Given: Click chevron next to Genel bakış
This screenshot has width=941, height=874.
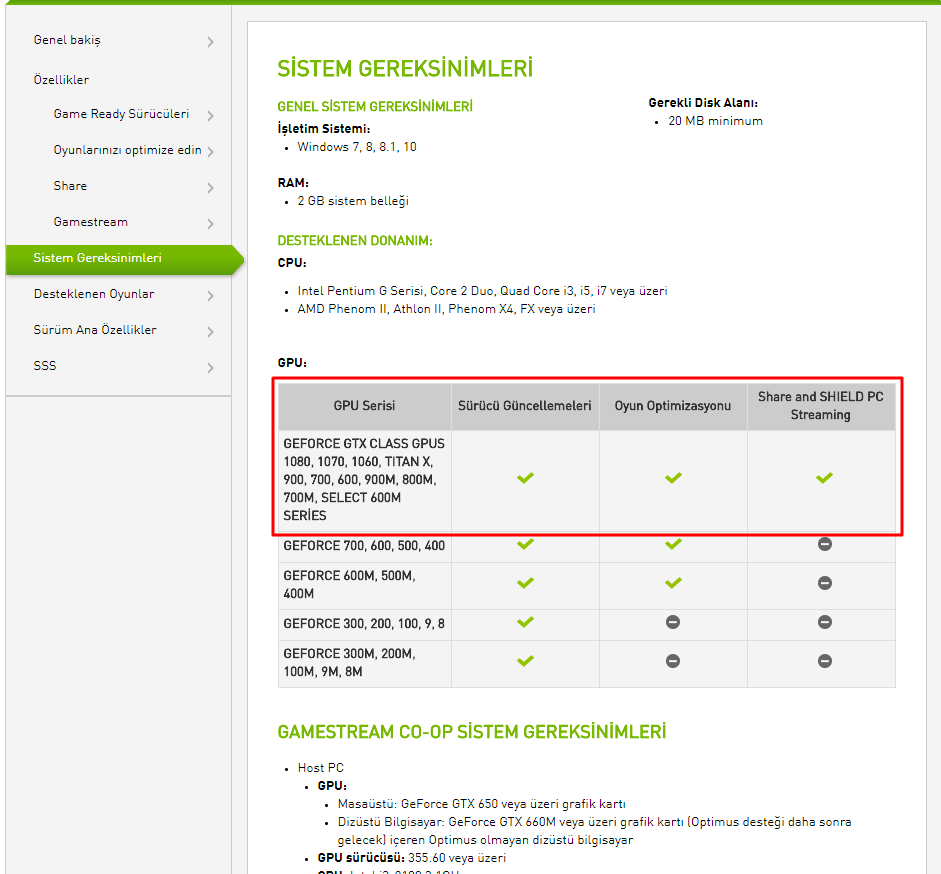Looking at the screenshot, I should [x=210, y=42].
